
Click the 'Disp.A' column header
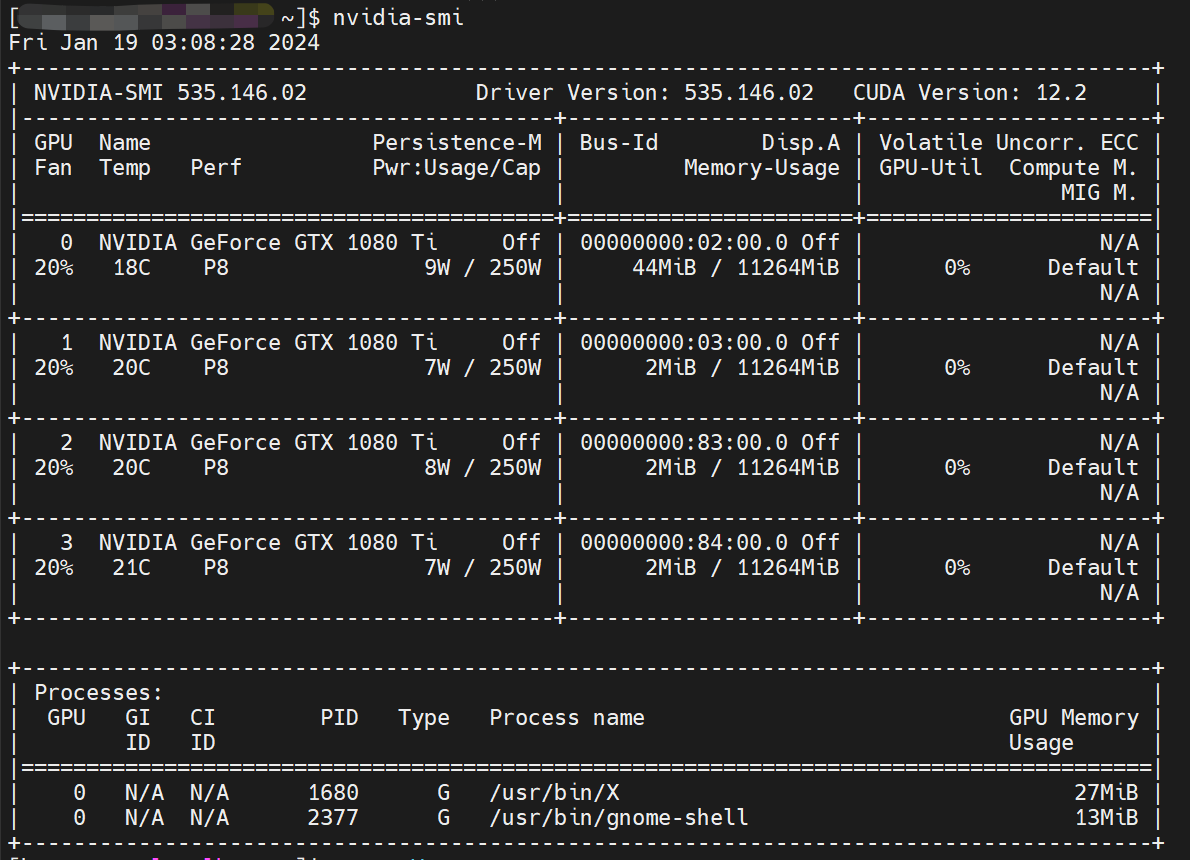801,143
